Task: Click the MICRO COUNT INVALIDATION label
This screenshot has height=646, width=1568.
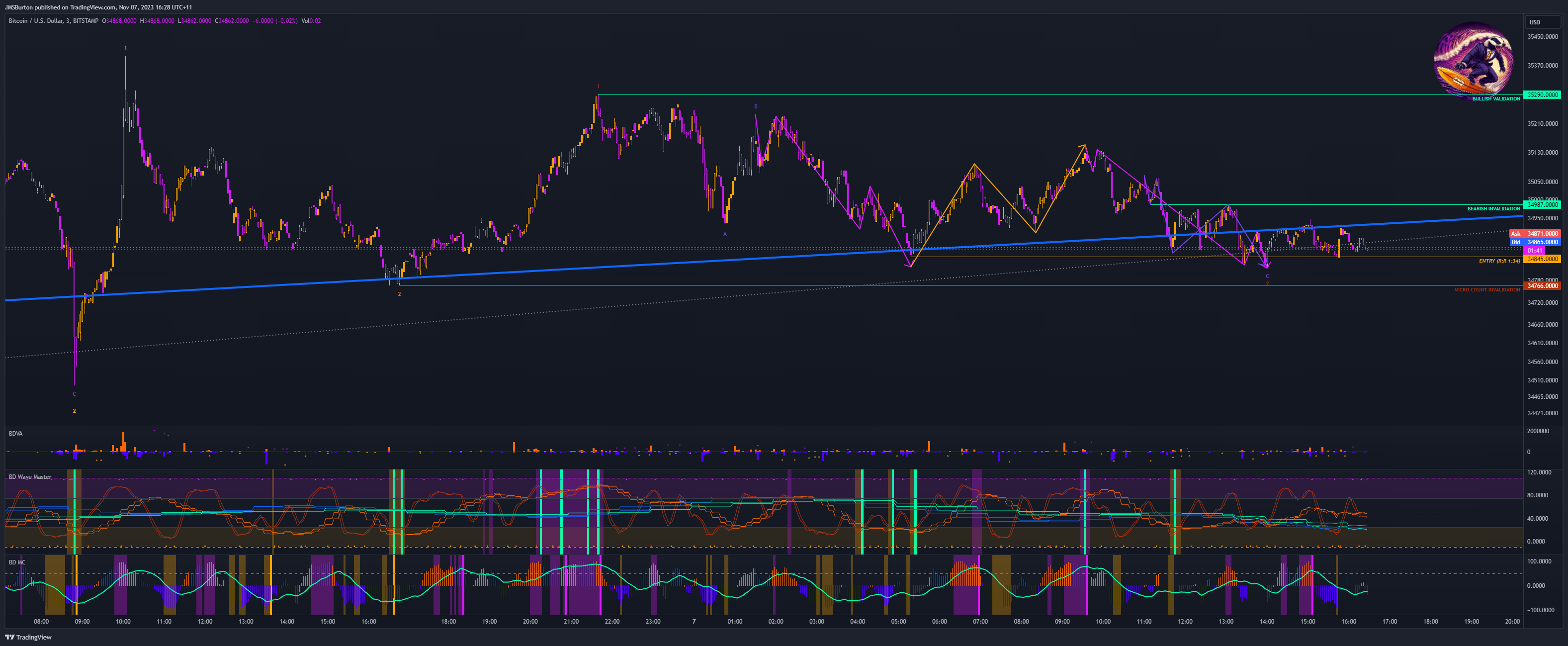Action: [1487, 290]
